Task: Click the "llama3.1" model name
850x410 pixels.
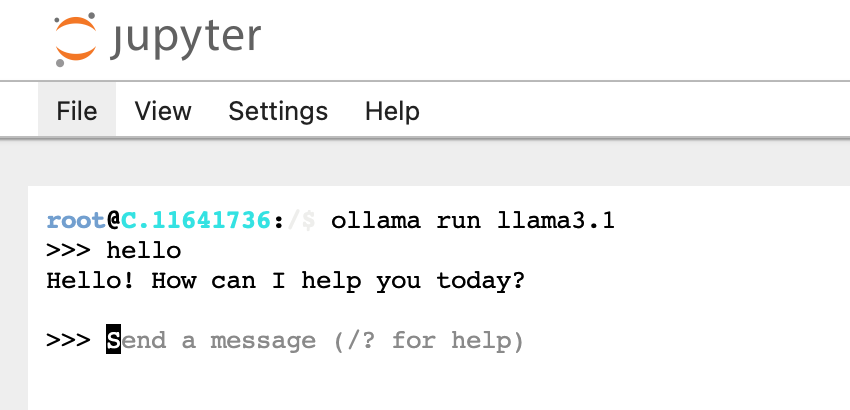Action: pyautogui.click(x=555, y=220)
